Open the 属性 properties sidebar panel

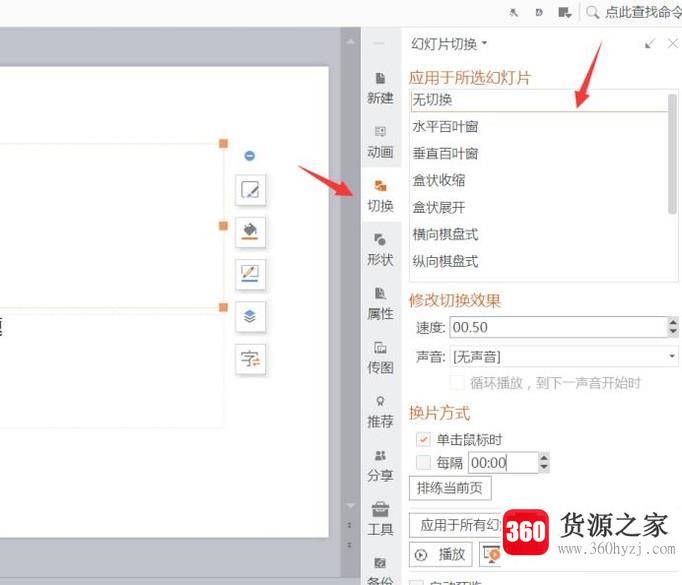pos(380,304)
